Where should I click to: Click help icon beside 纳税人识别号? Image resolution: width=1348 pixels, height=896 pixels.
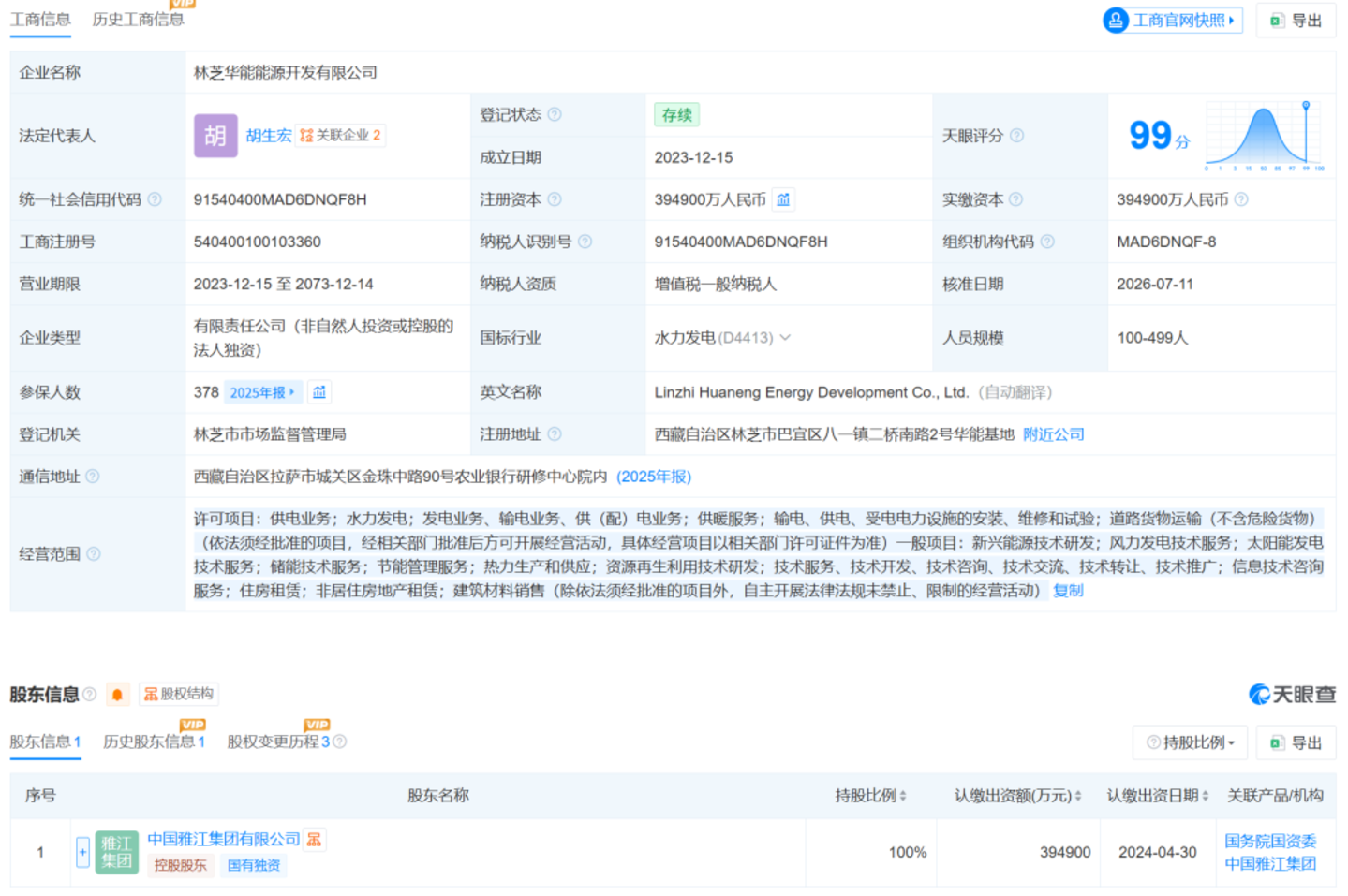coord(585,242)
